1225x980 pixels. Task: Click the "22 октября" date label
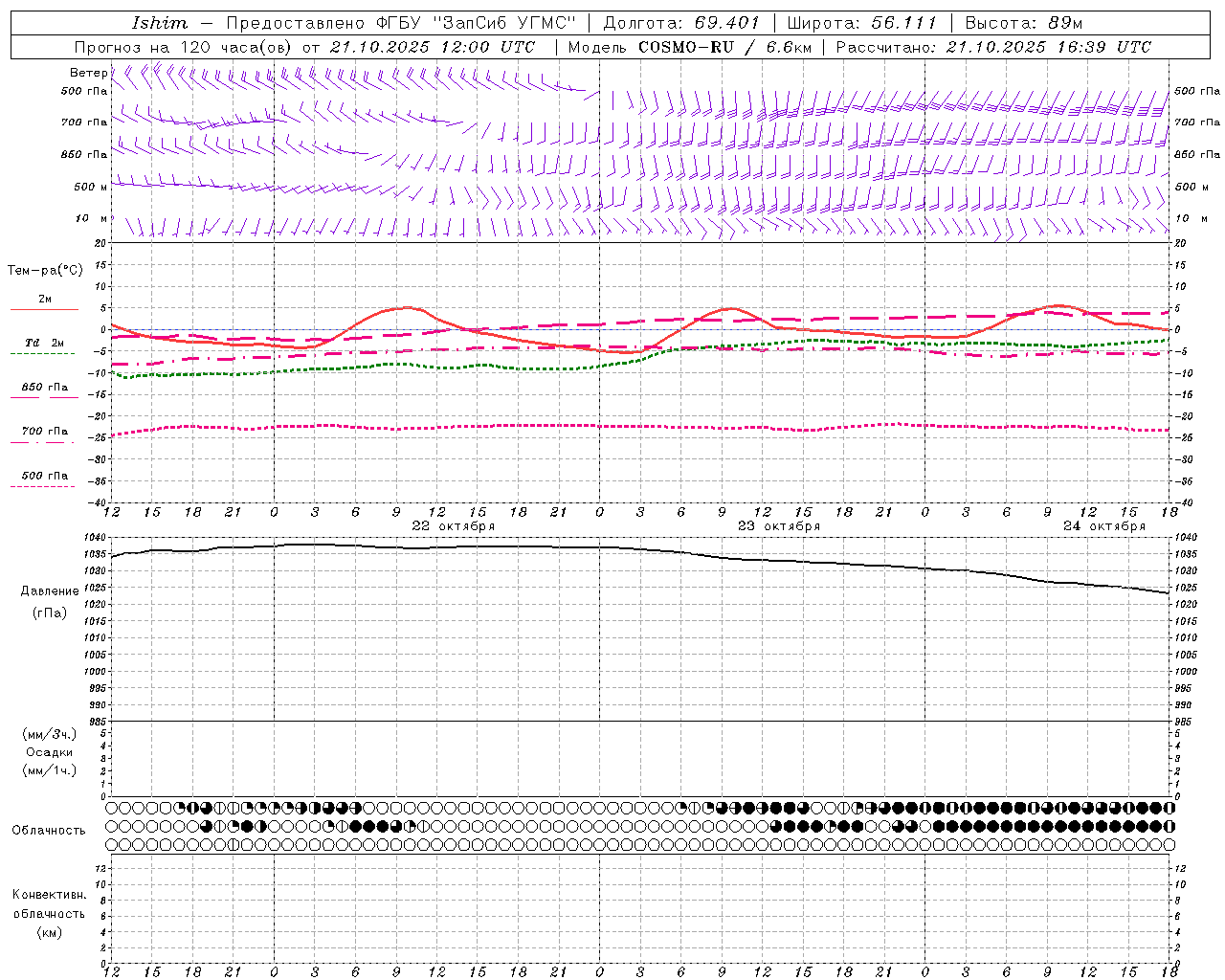[x=454, y=526]
